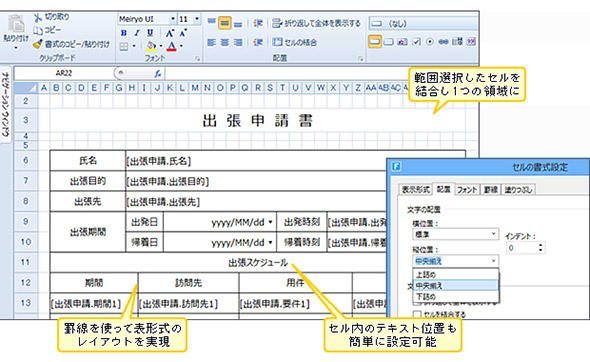The height and width of the screenshot is (362, 590).
Task: Click the format painter brush icon
Action: tap(38, 44)
